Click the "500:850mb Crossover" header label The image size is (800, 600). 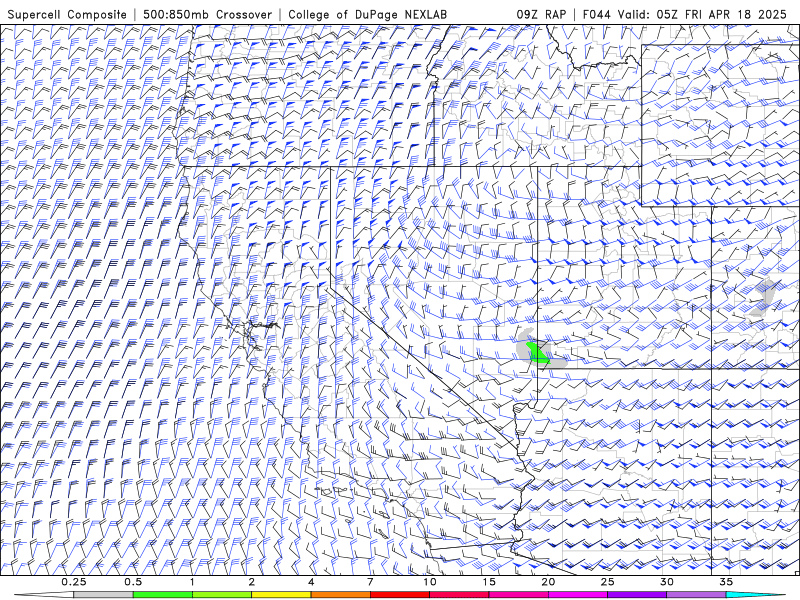(x=208, y=14)
